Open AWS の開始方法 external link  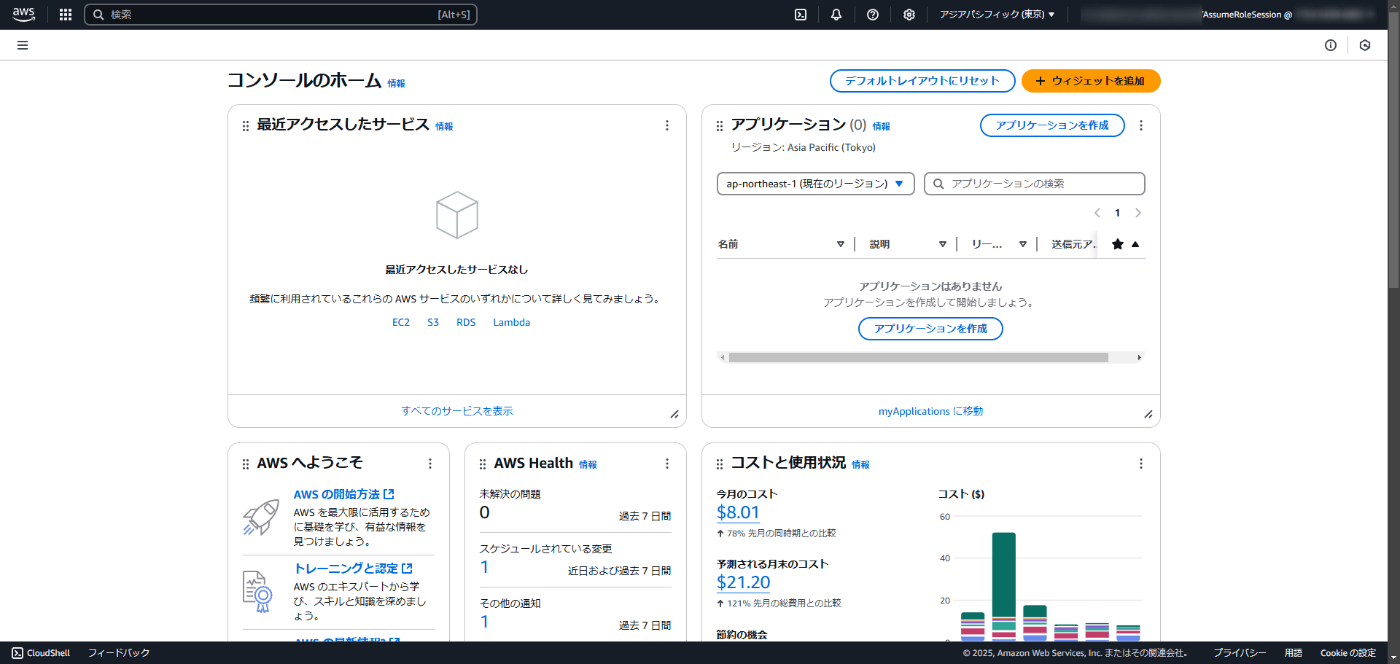344,494
